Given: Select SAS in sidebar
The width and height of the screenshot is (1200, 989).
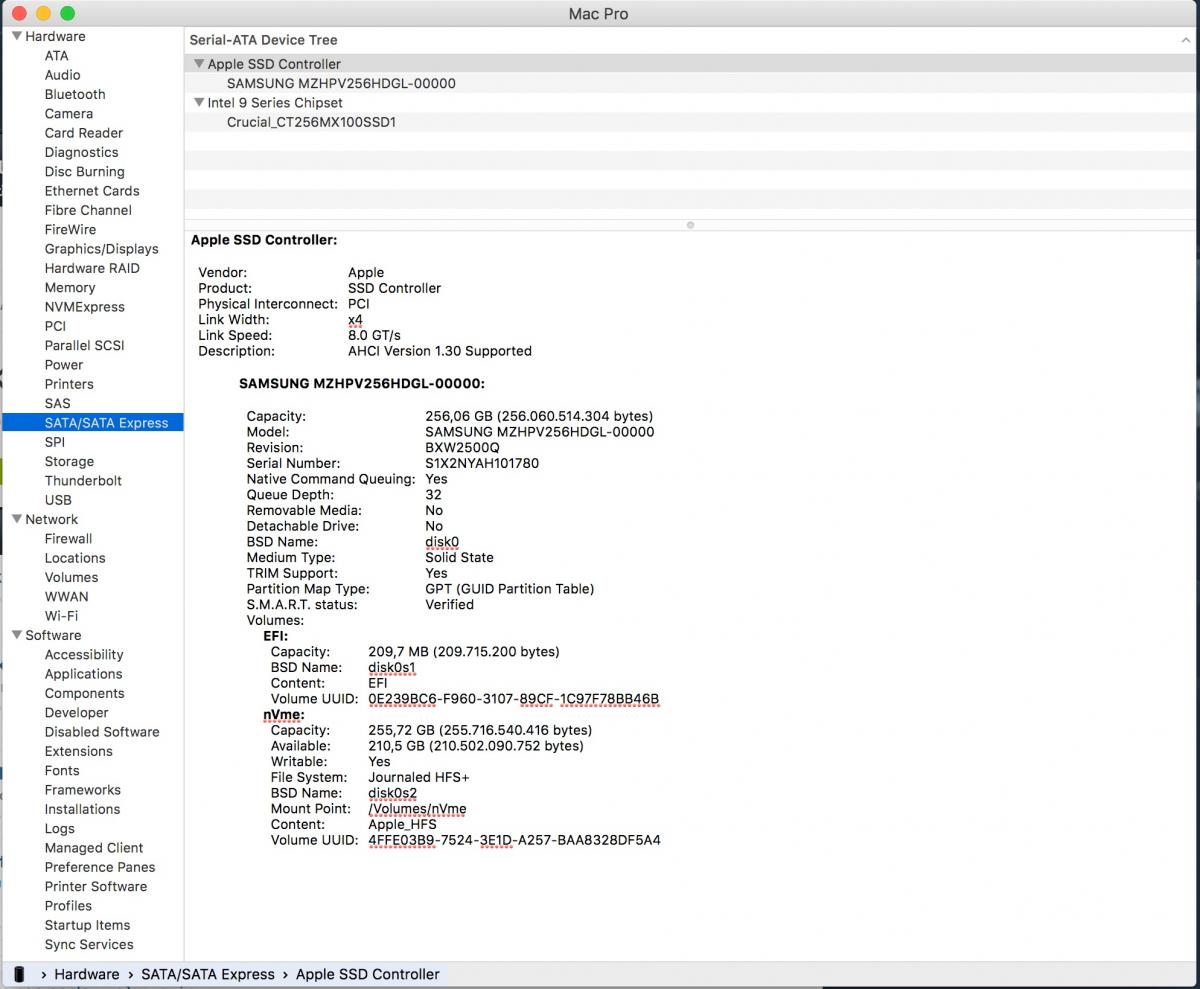Looking at the screenshot, I should pyautogui.click(x=58, y=403).
